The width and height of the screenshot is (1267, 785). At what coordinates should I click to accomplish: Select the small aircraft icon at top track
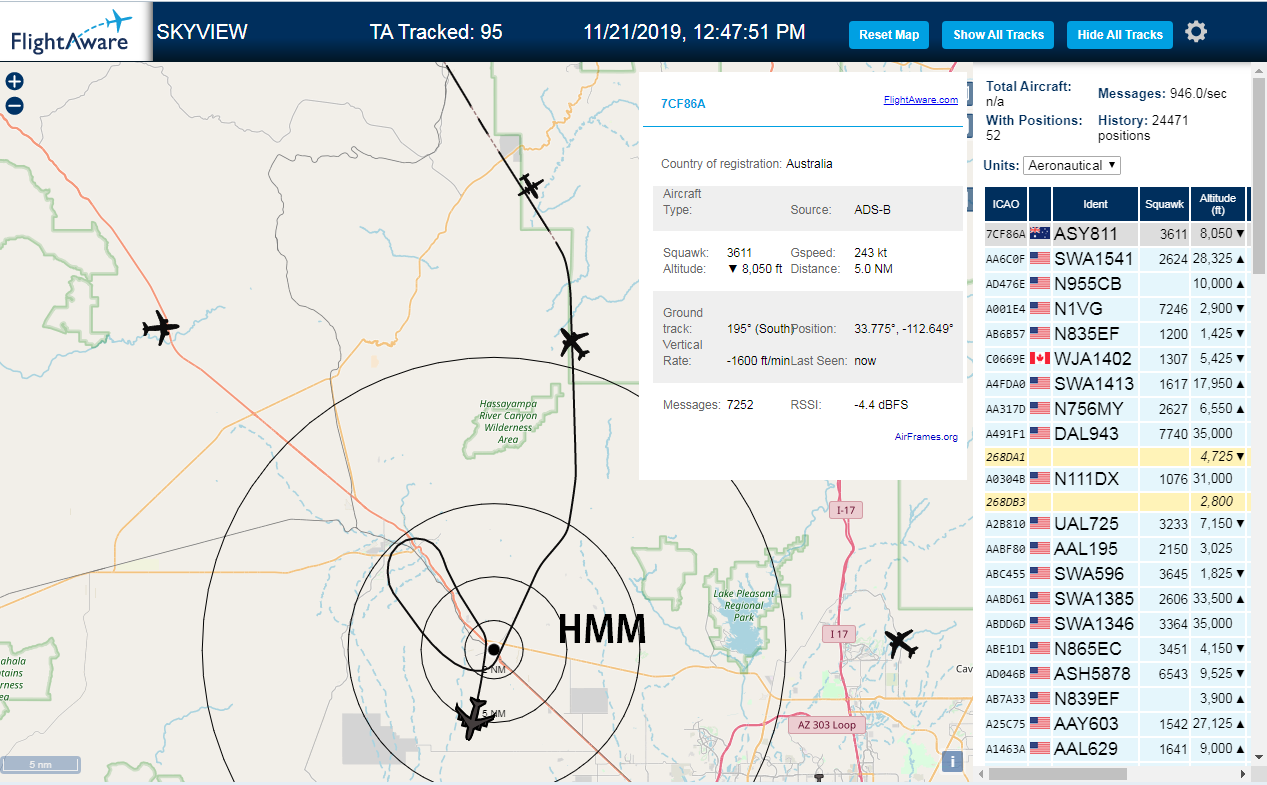point(530,186)
